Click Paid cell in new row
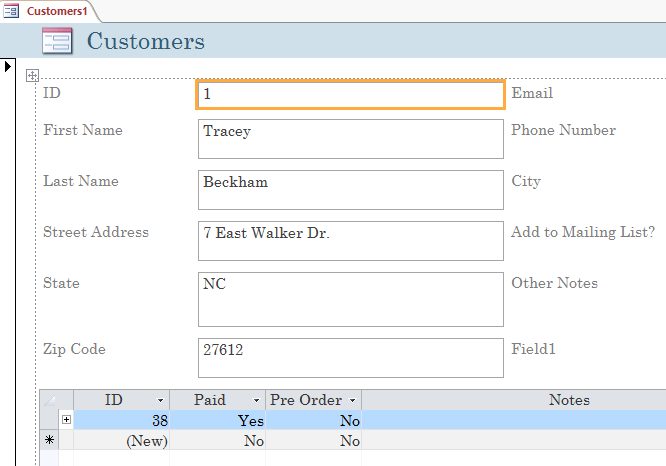The width and height of the screenshot is (666, 466). click(217, 440)
